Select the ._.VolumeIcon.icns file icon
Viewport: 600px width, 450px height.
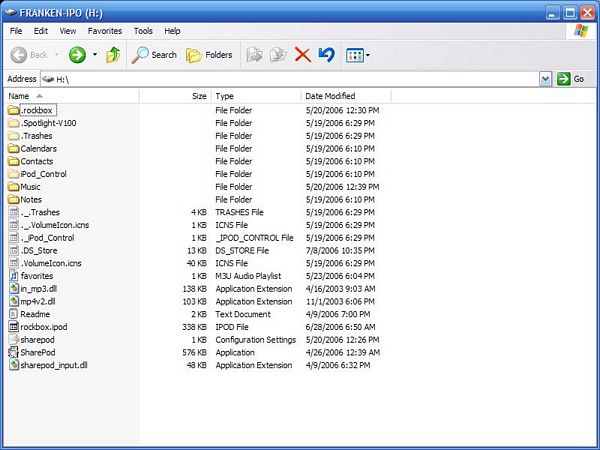(14, 225)
